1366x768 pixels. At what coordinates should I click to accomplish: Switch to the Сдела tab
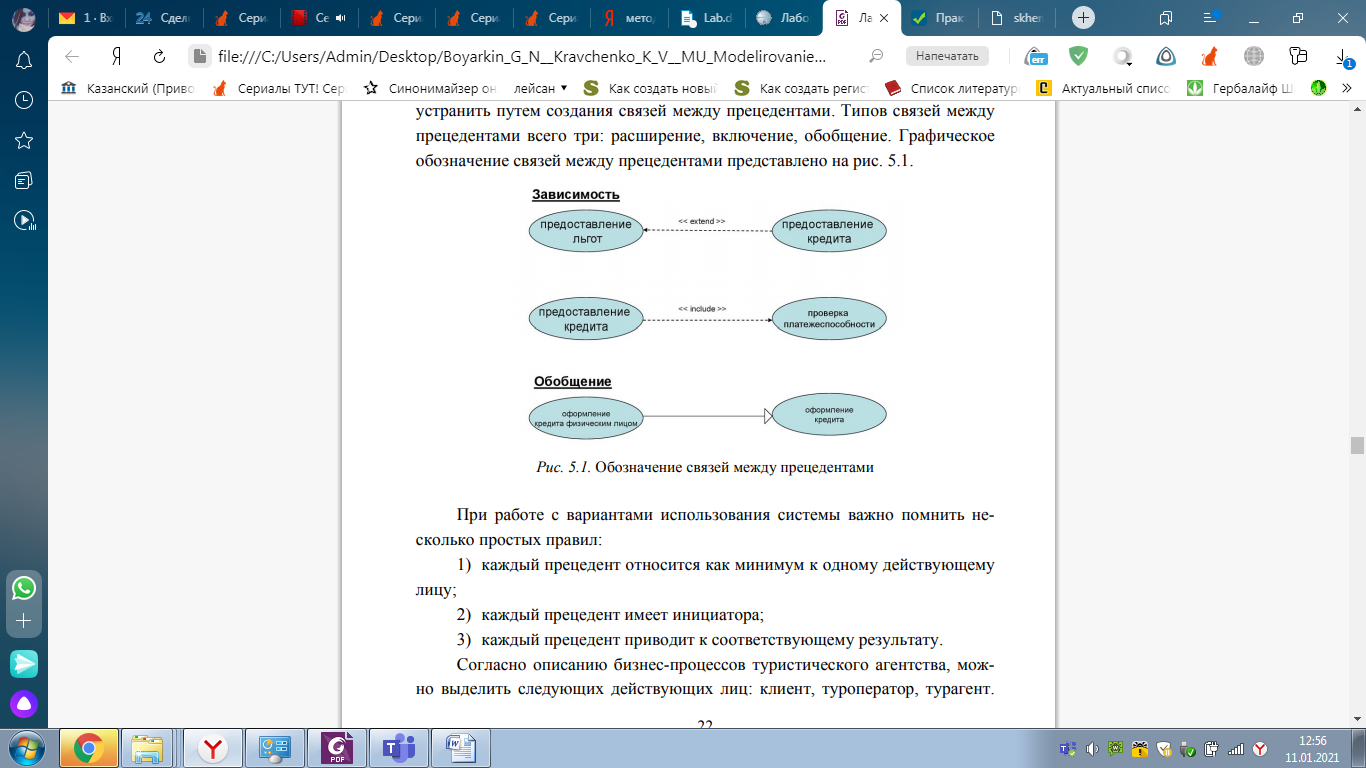tap(163, 17)
